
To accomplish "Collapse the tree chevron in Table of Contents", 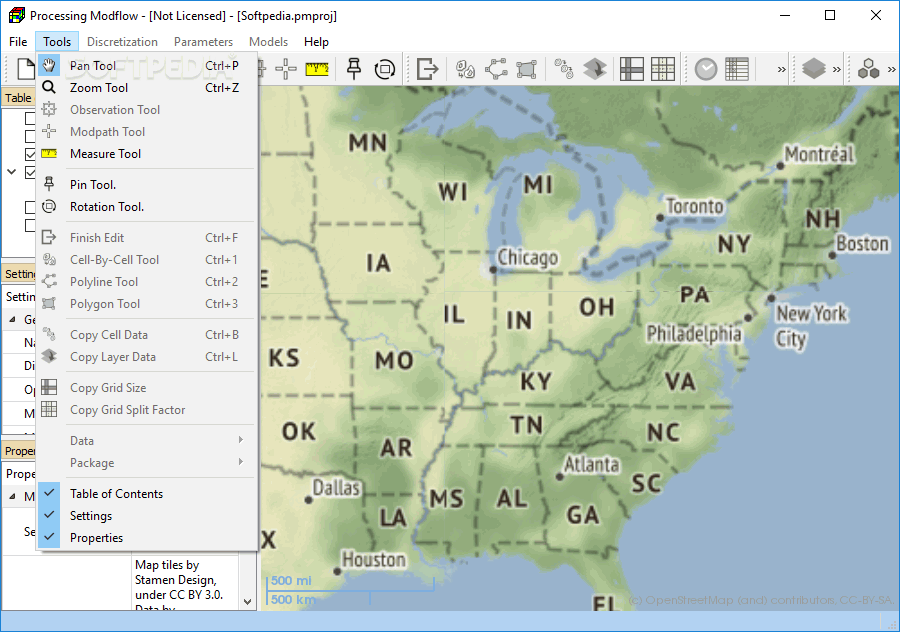I will pos(11,172).
